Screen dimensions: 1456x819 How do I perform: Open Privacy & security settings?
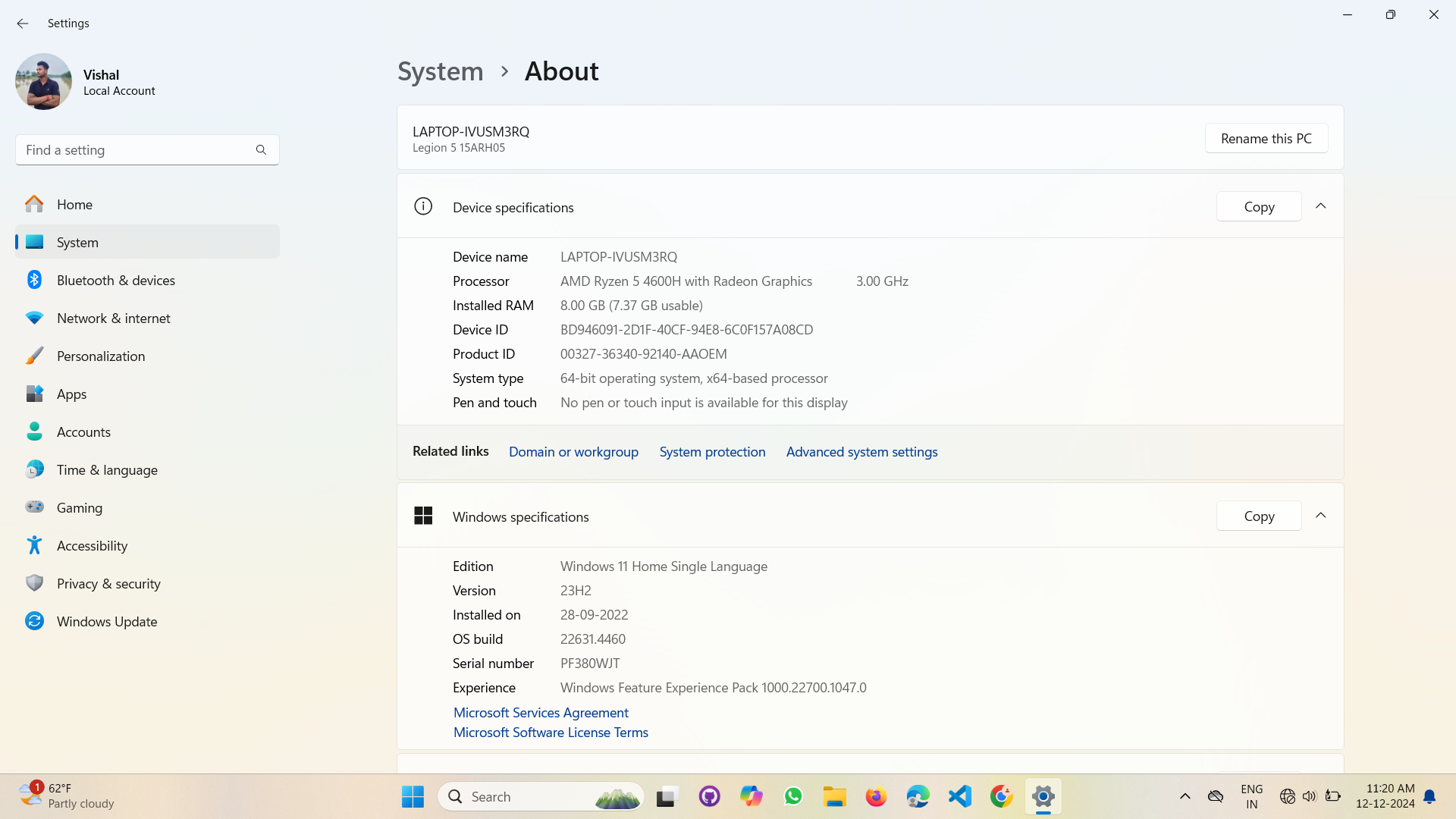point(147,584)
